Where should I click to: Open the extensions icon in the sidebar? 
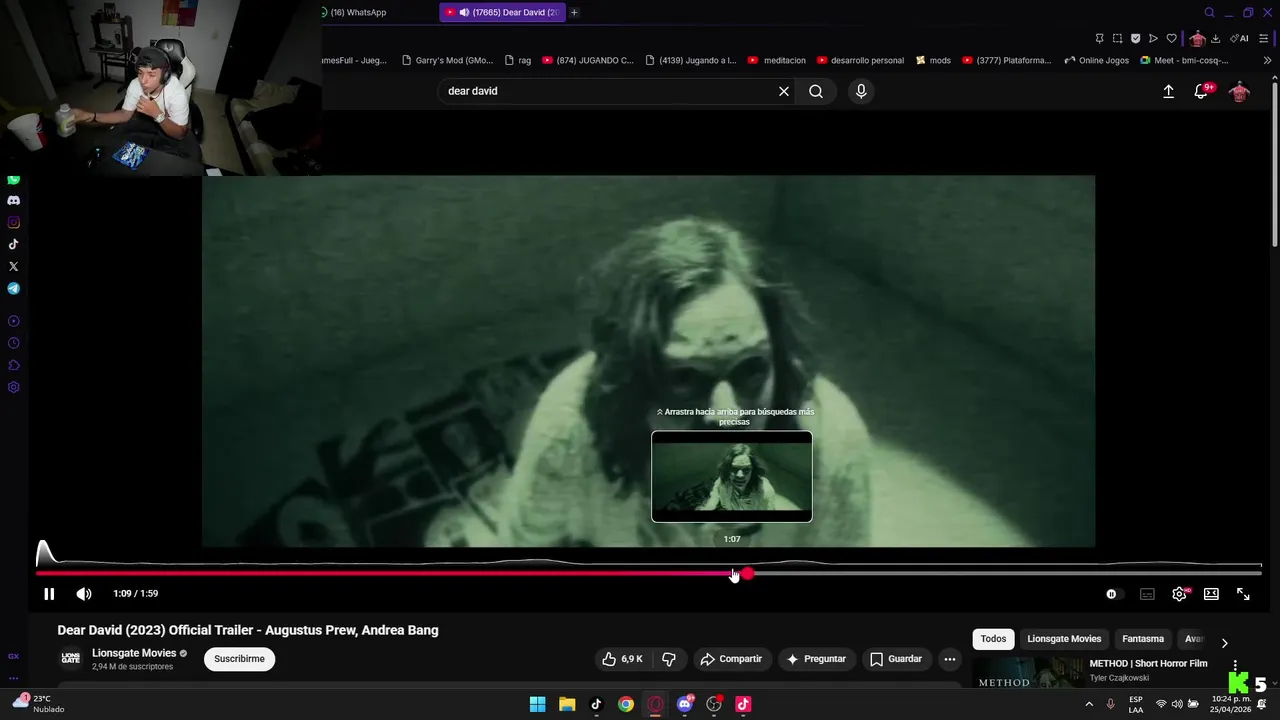point(13,365)
